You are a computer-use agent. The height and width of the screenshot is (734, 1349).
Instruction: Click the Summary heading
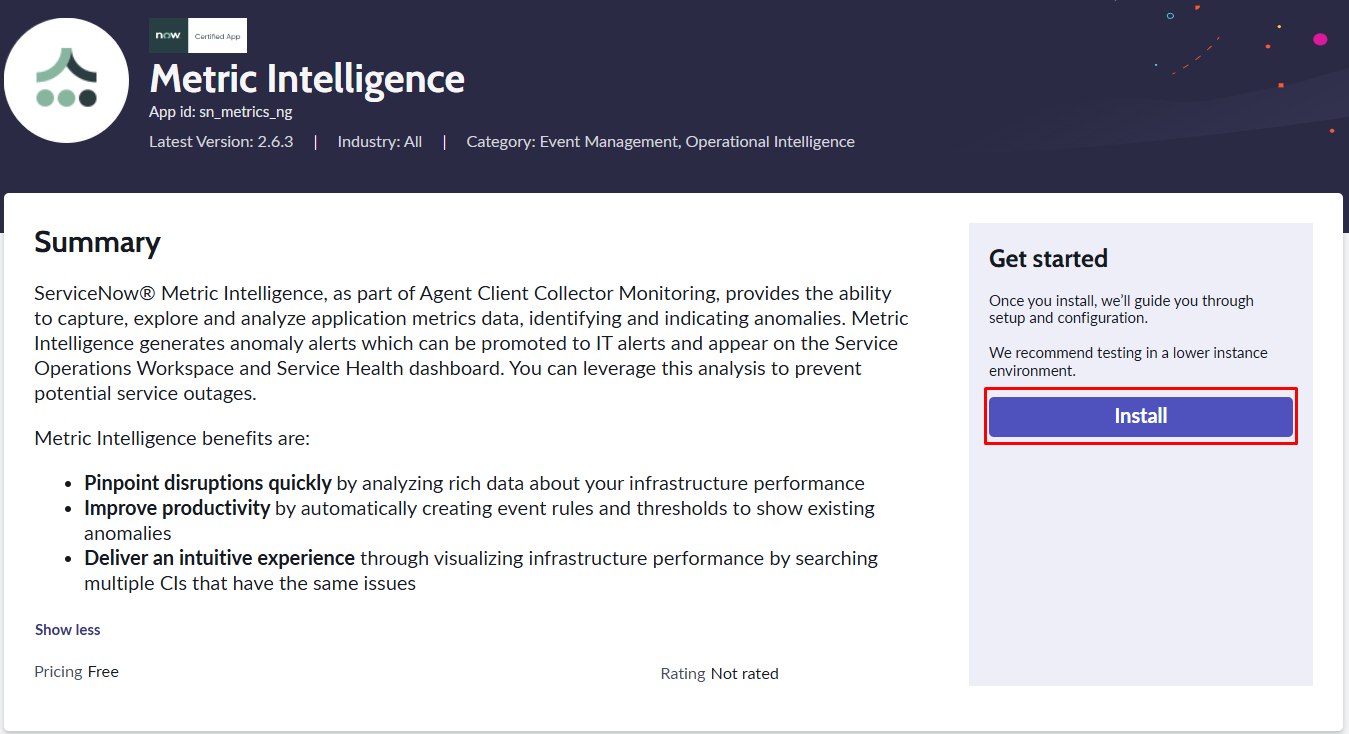(98, 243)
